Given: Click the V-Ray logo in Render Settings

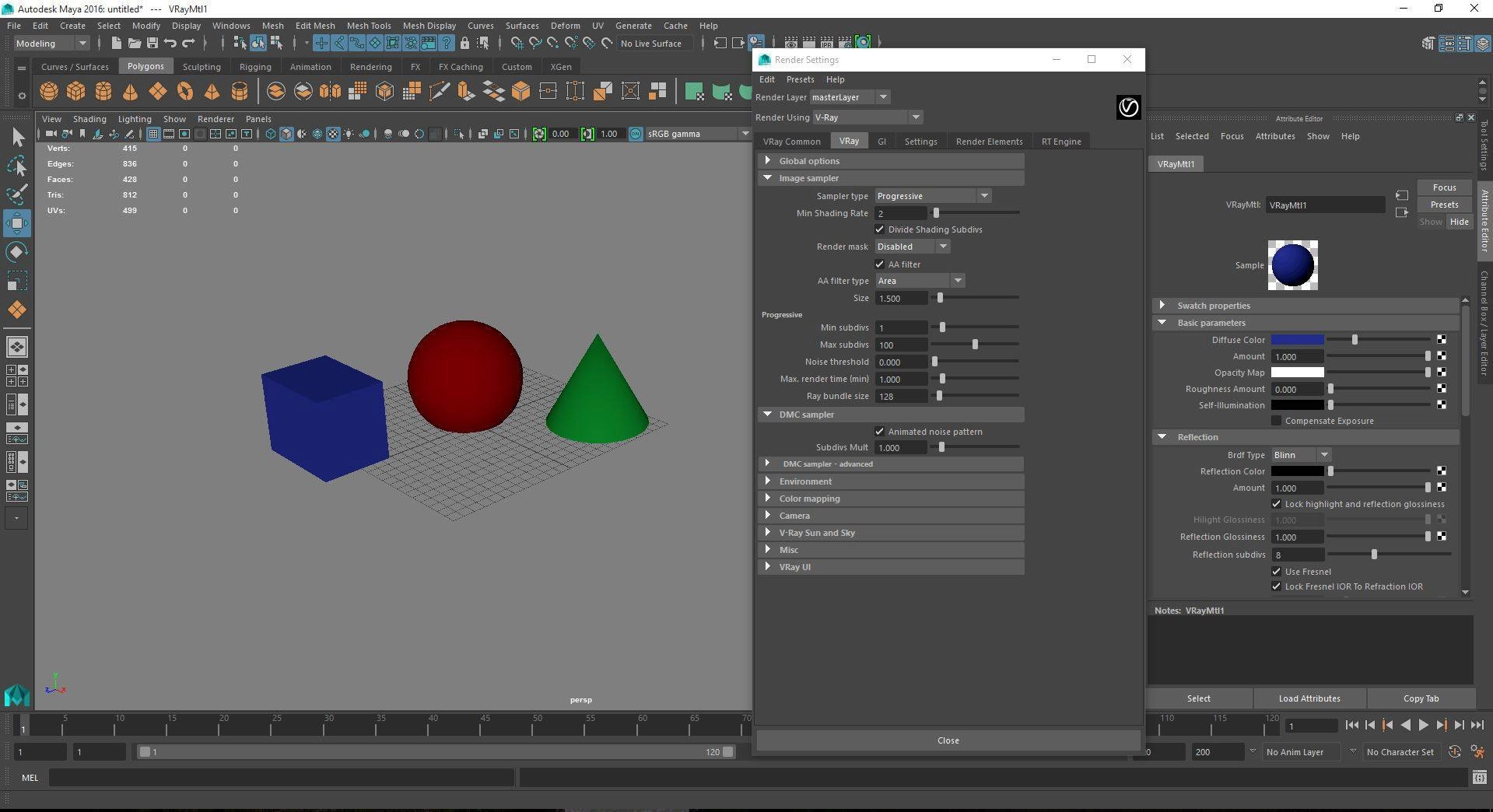Looking at the screenshot, I should (1128, 107).
